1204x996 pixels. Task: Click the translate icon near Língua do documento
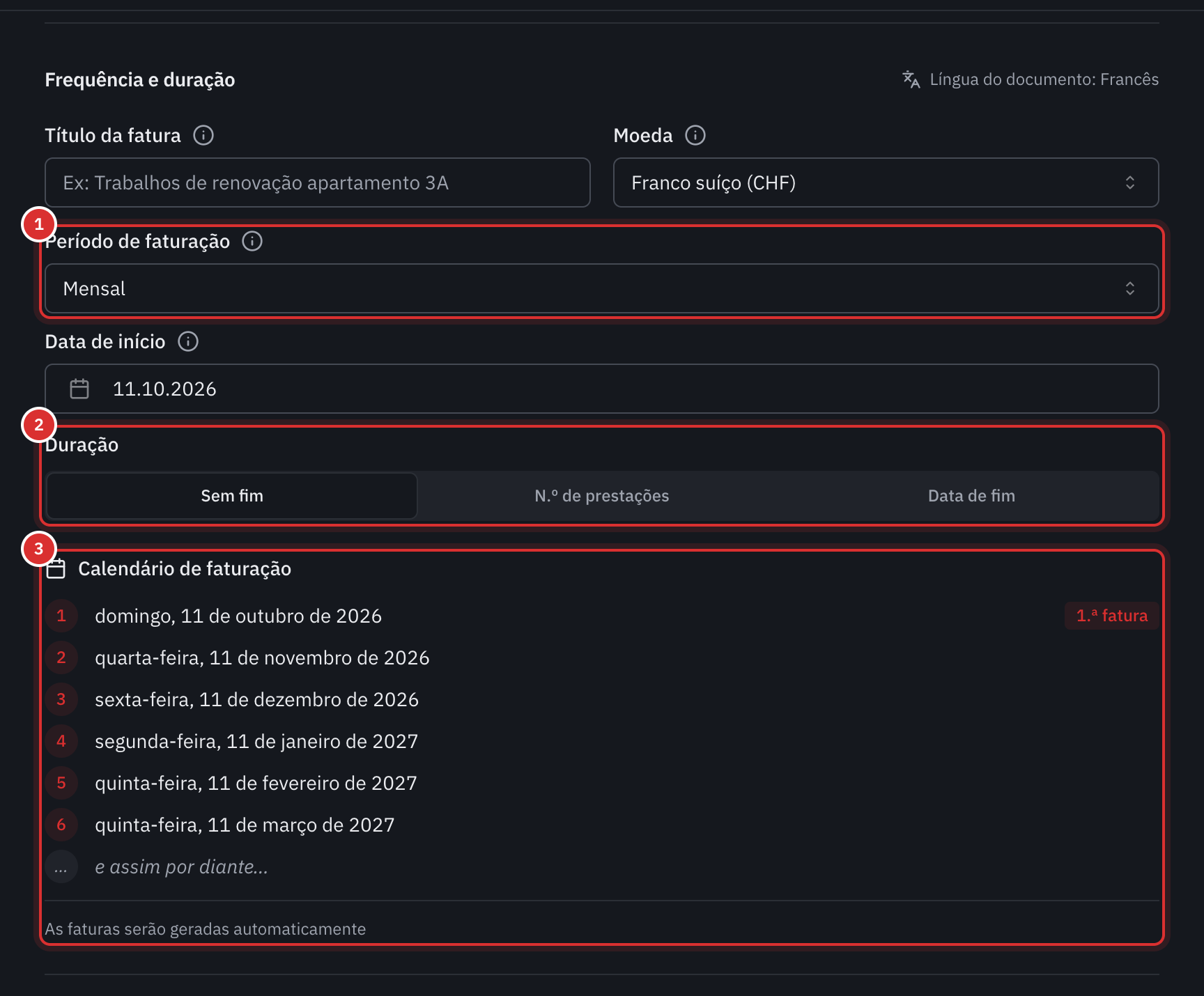click(911, 79)
